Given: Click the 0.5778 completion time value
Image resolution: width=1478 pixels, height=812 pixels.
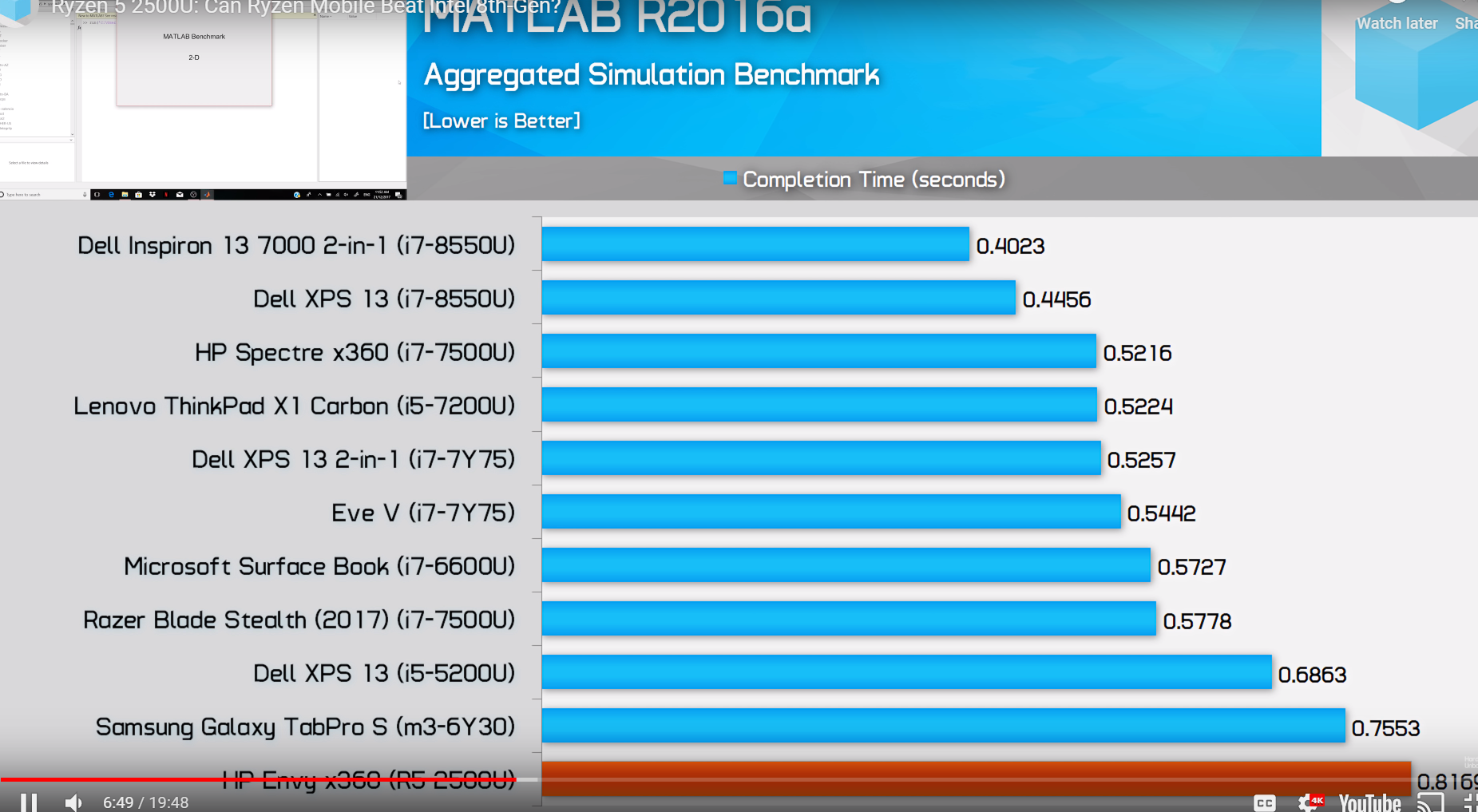Looking at the screenshot, I should 1197,621.
